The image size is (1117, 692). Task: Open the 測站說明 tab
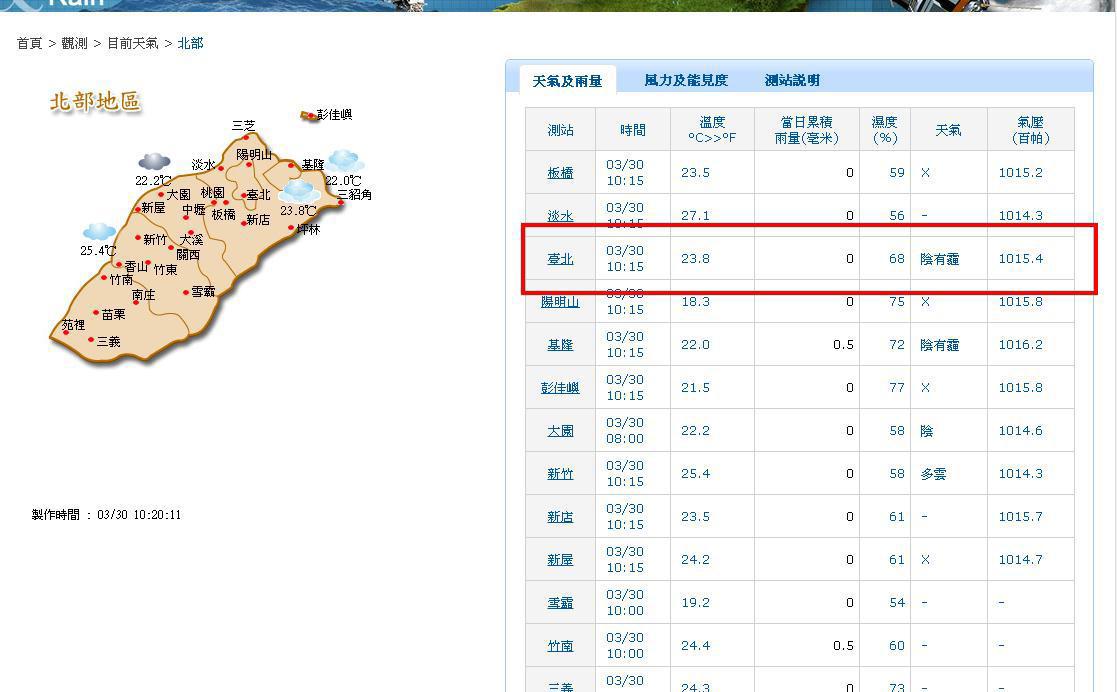(792, 80)
